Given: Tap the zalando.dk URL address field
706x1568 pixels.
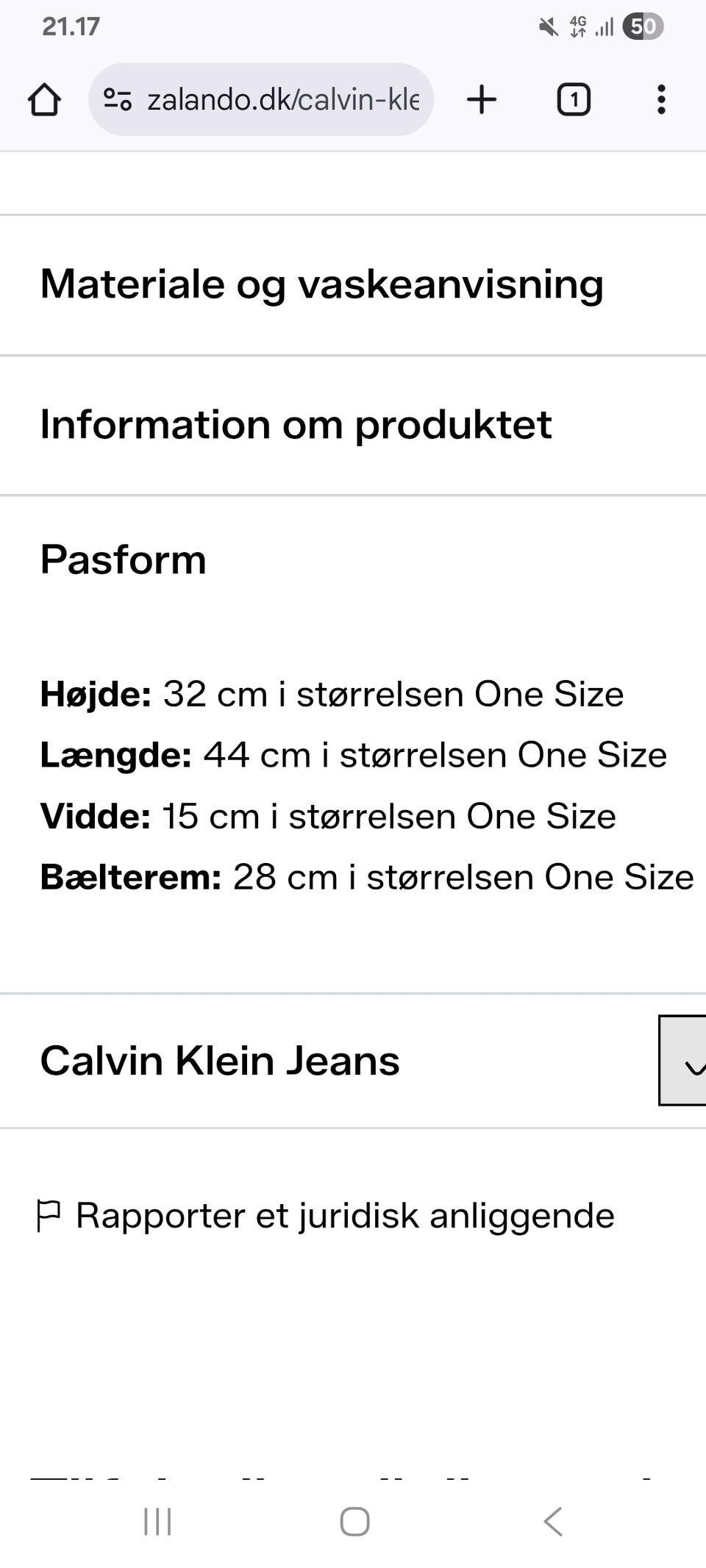Looking at the screenshot, I should [283, 99].
